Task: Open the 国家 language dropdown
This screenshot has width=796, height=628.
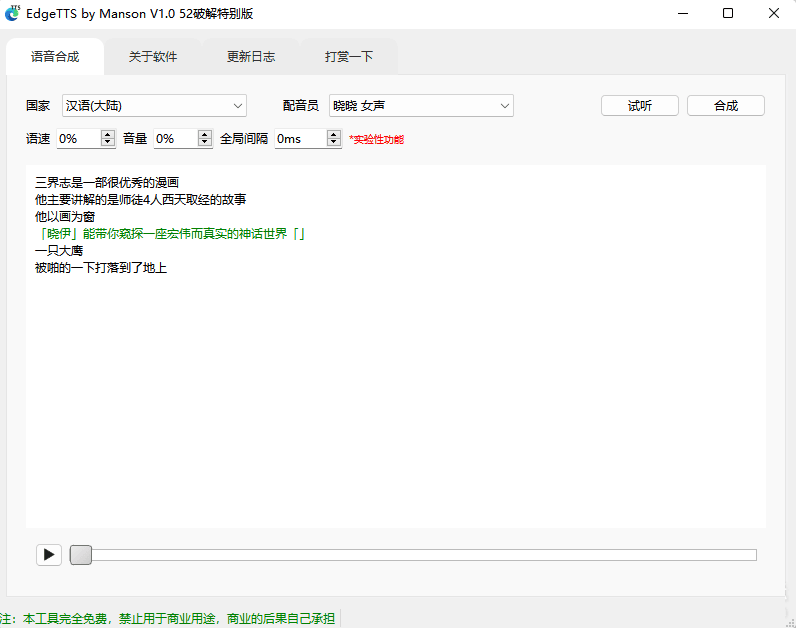Action: pos(154,106)
